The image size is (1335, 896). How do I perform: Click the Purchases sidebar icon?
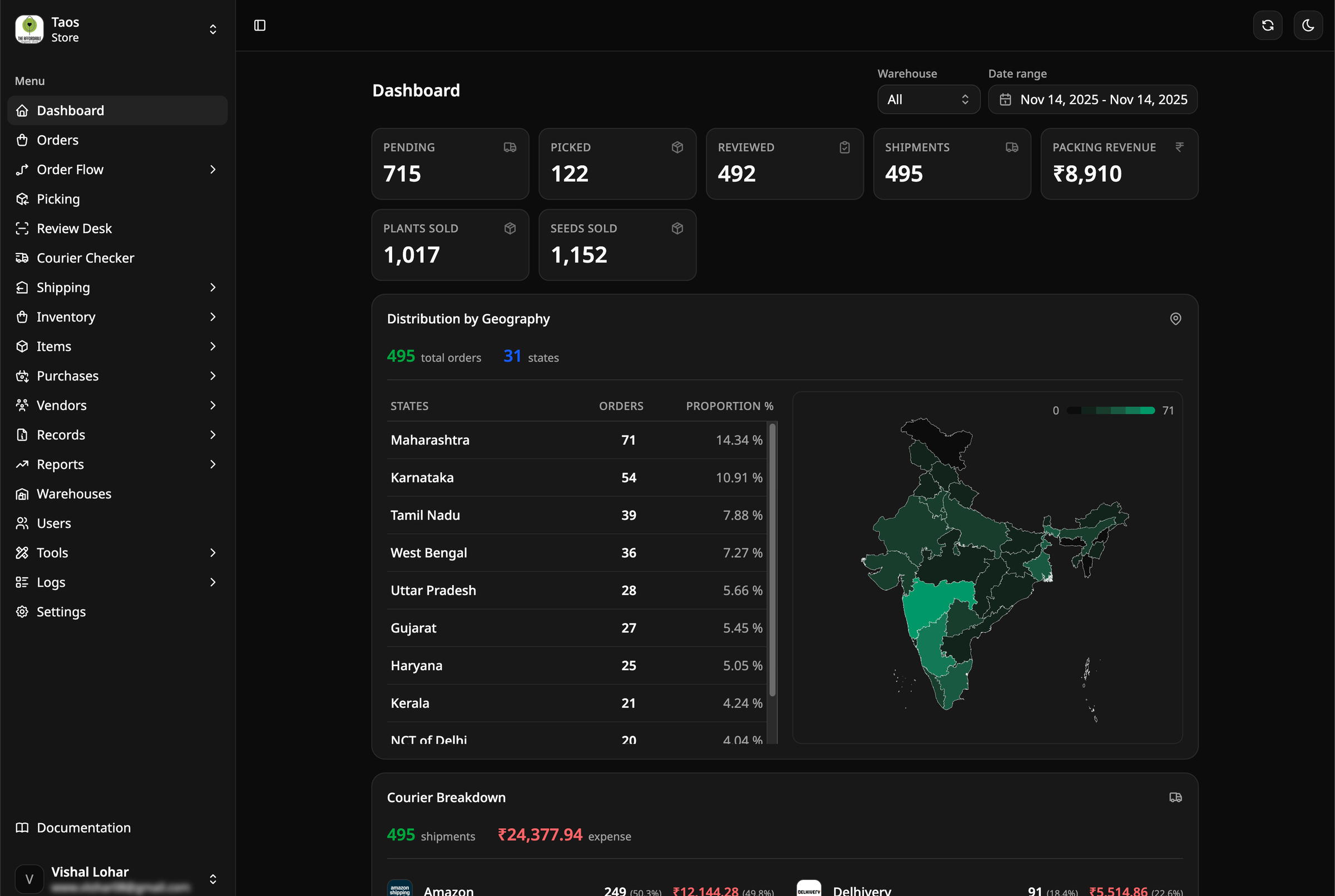pyautogui.click(x=22, y=376)
